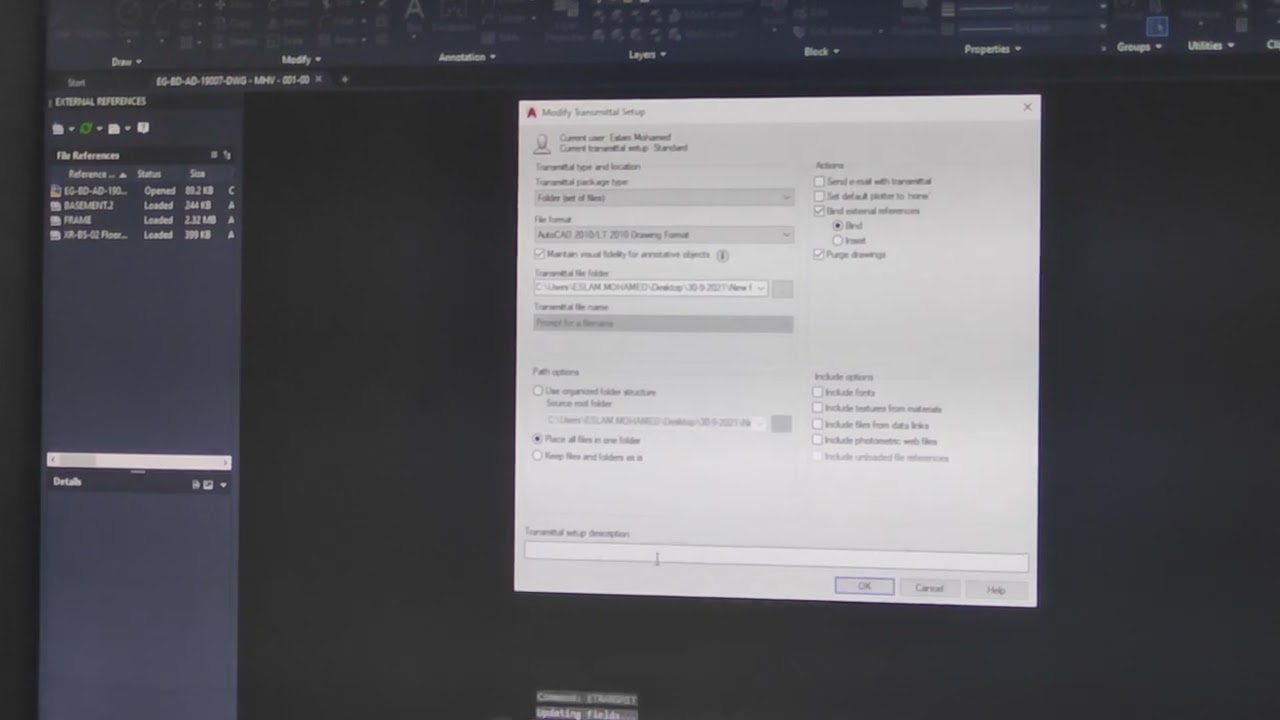
Task: Select the Bind radio button
Action: (838, 226)
